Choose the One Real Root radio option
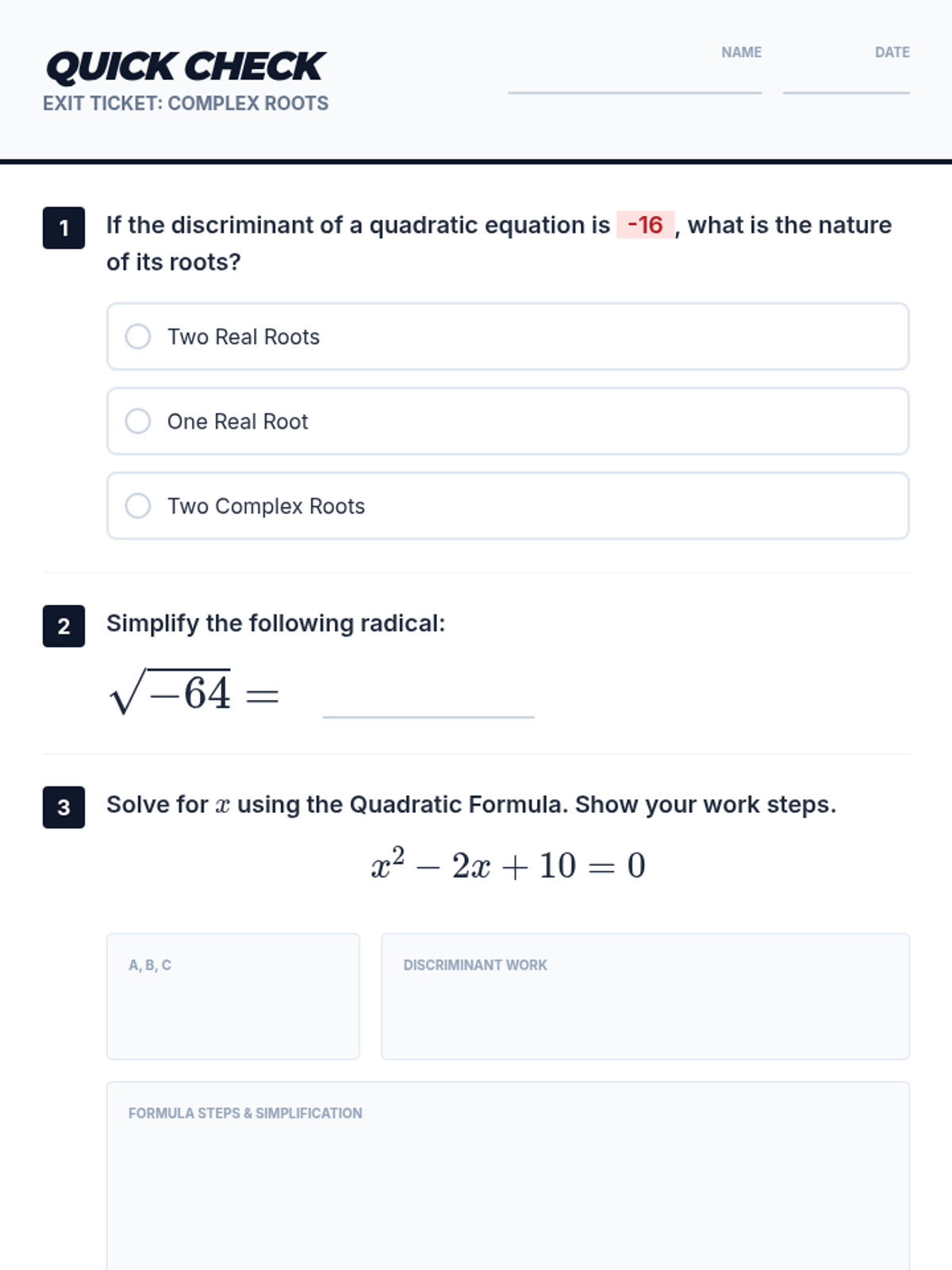 coord(138,421)
